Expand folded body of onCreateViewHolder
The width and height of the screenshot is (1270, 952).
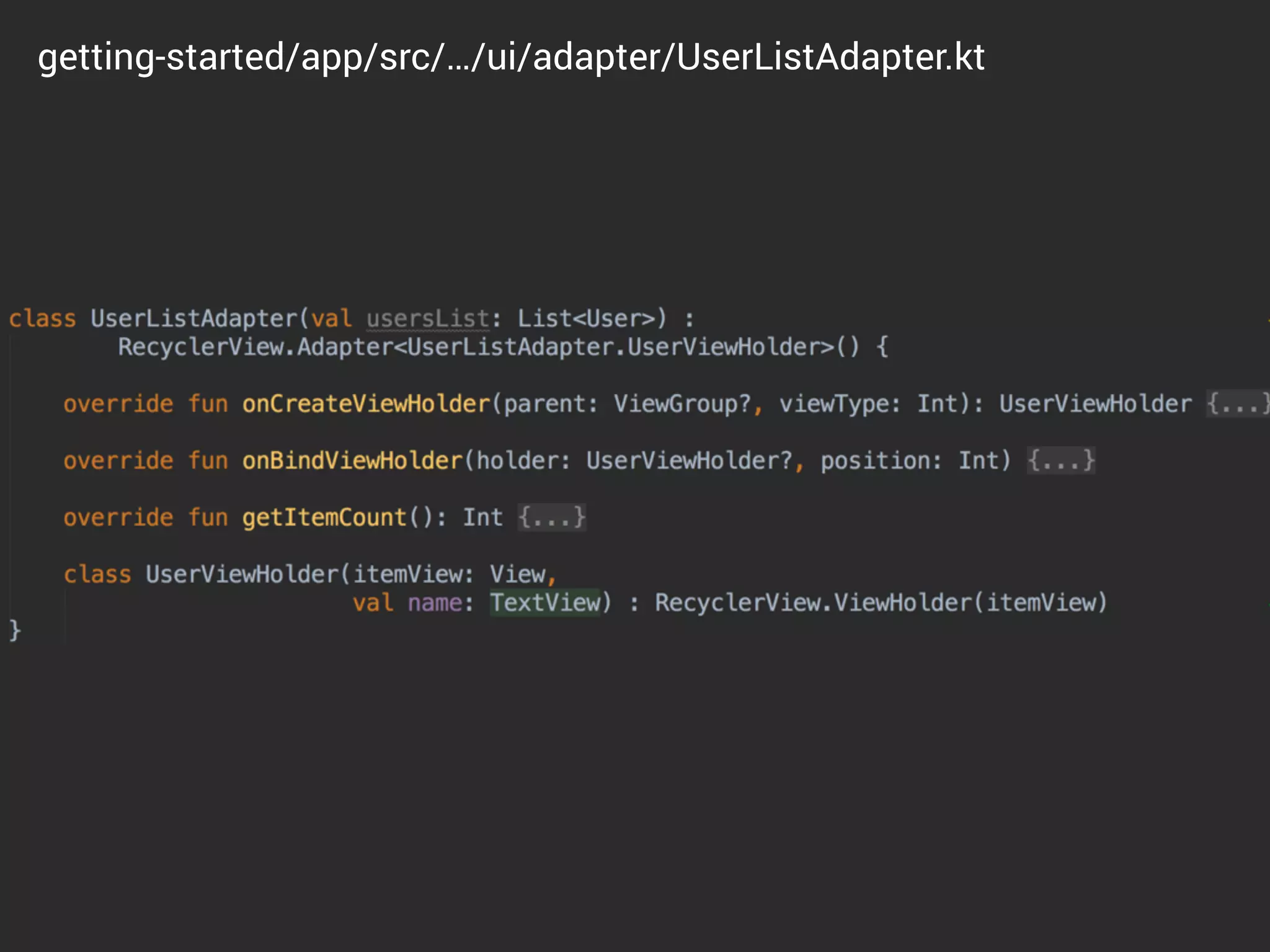coord(1238,403)
